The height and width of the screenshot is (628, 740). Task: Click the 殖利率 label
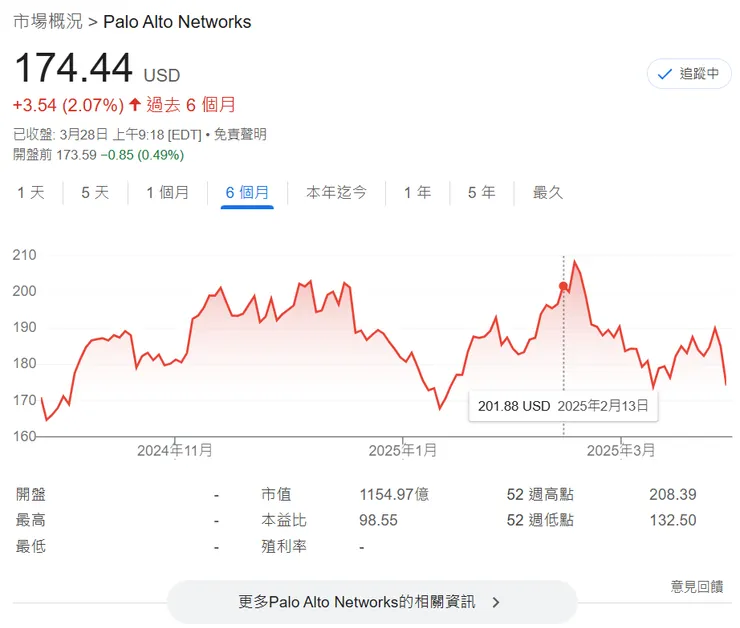(x=284, y=546)
